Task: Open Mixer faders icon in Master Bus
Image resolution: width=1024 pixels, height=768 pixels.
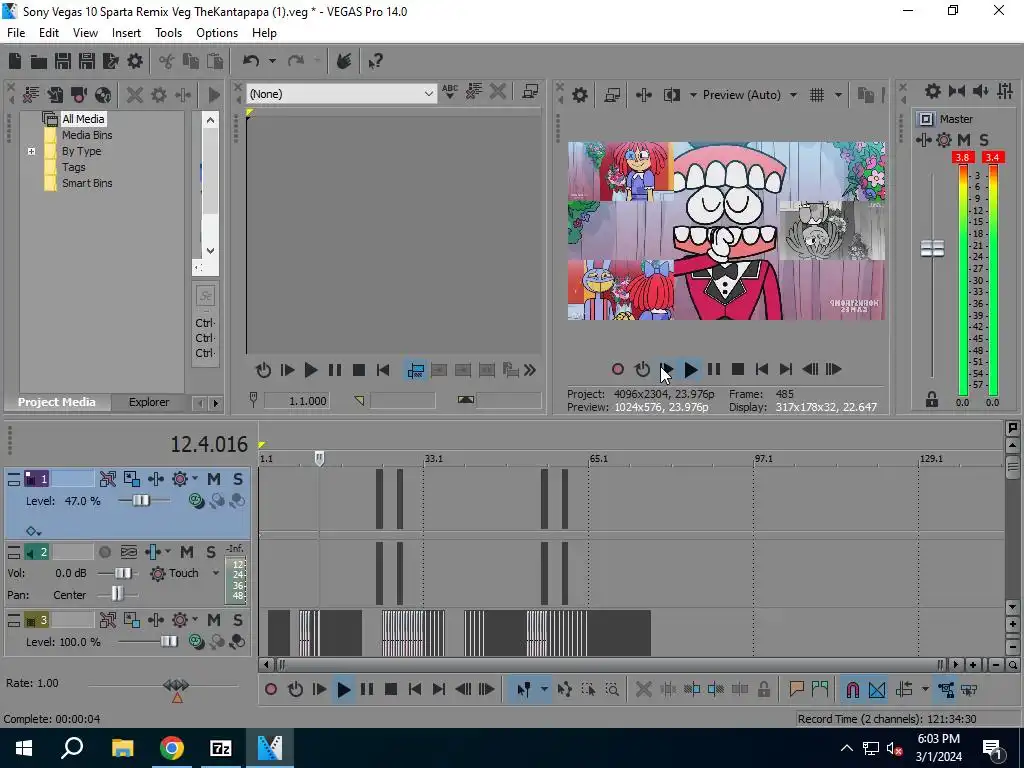Action: [x=1005, y=91]
